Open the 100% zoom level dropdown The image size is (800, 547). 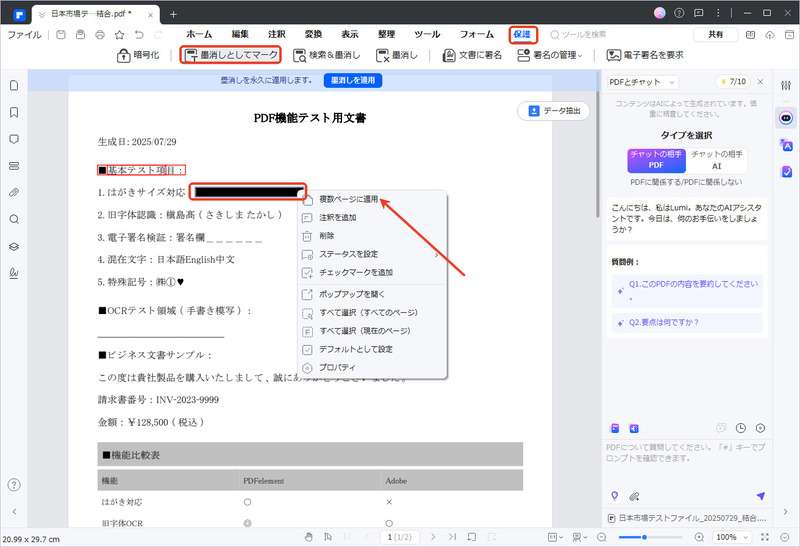(732, 537)
